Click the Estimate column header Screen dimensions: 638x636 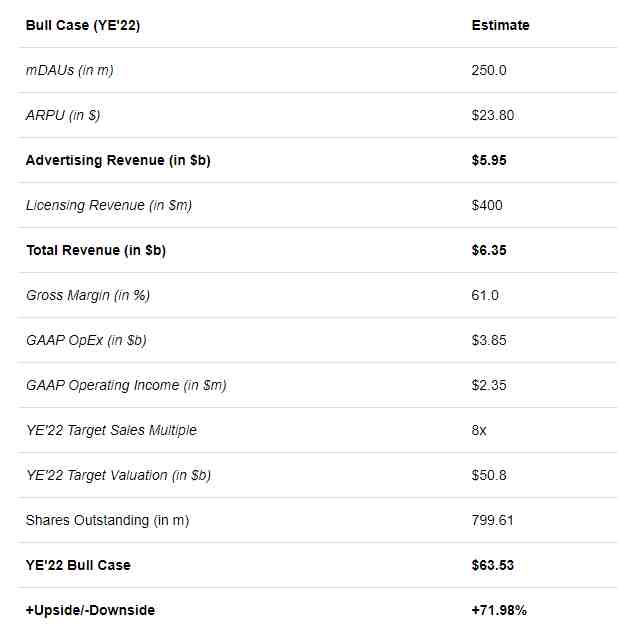coord(500,25)
